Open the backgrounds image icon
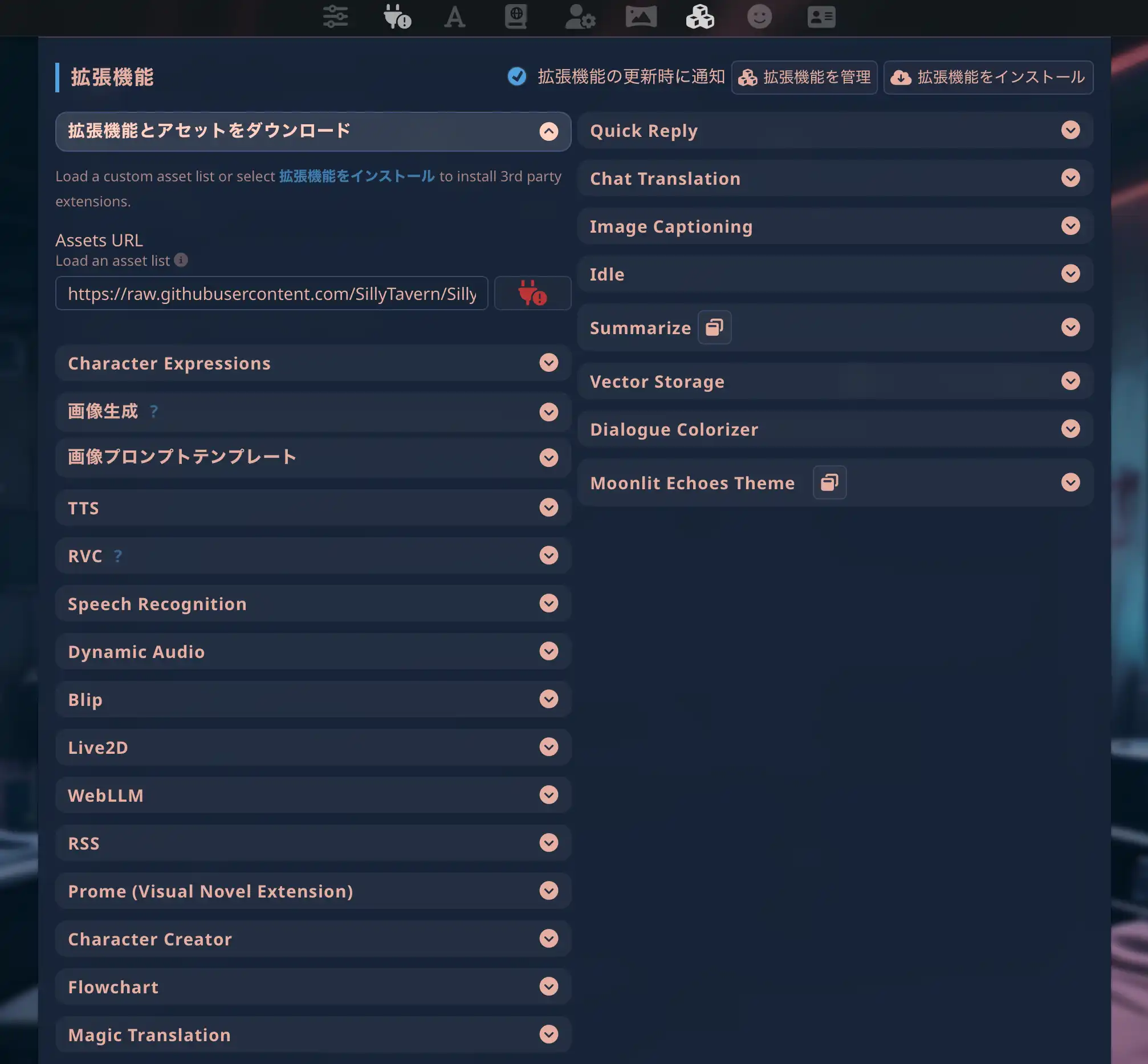Screen dimensions: 1148x1064 pyautogui.click(x=641, y=17)
